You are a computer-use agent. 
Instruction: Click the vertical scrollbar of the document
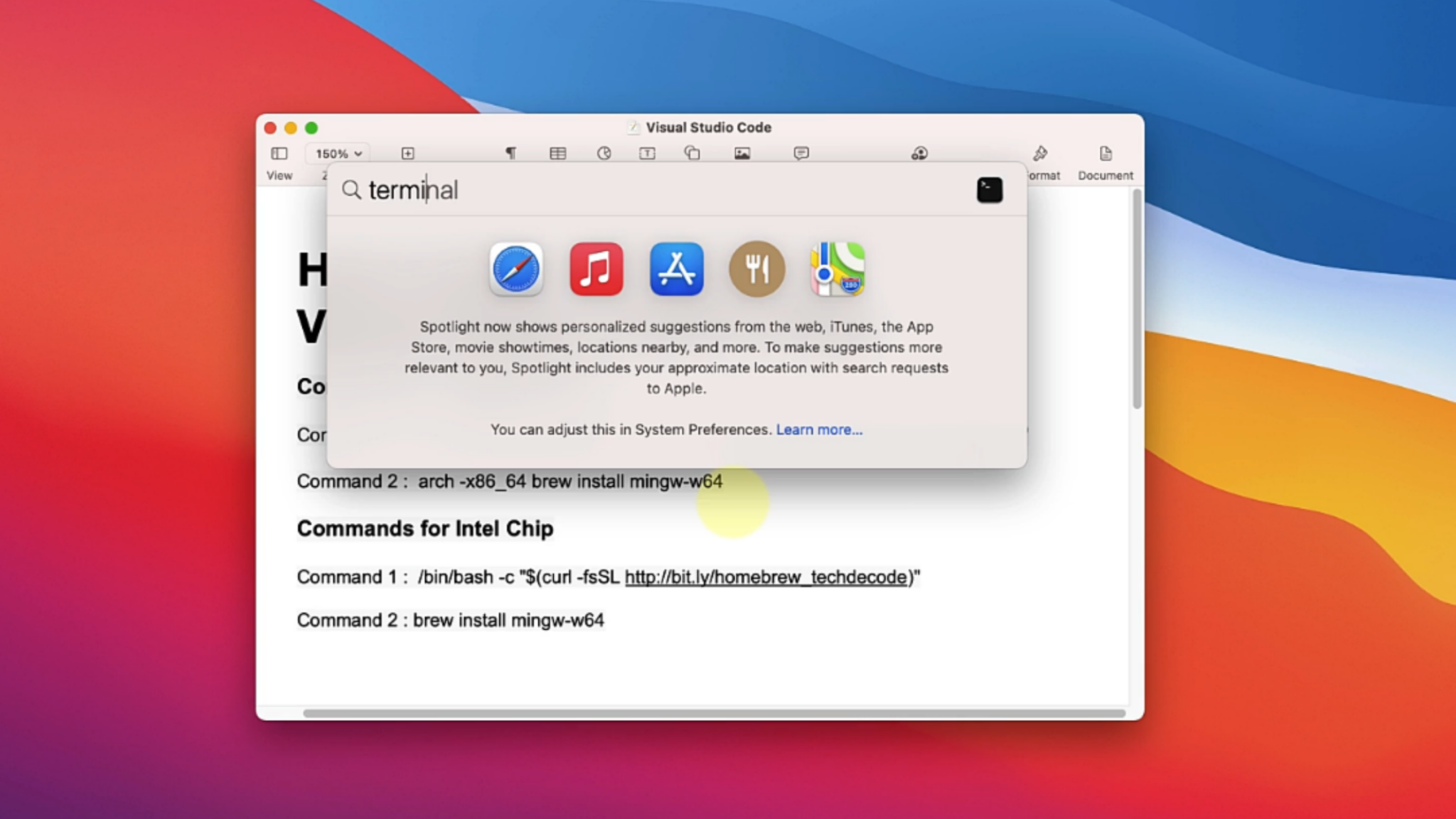1137,299
